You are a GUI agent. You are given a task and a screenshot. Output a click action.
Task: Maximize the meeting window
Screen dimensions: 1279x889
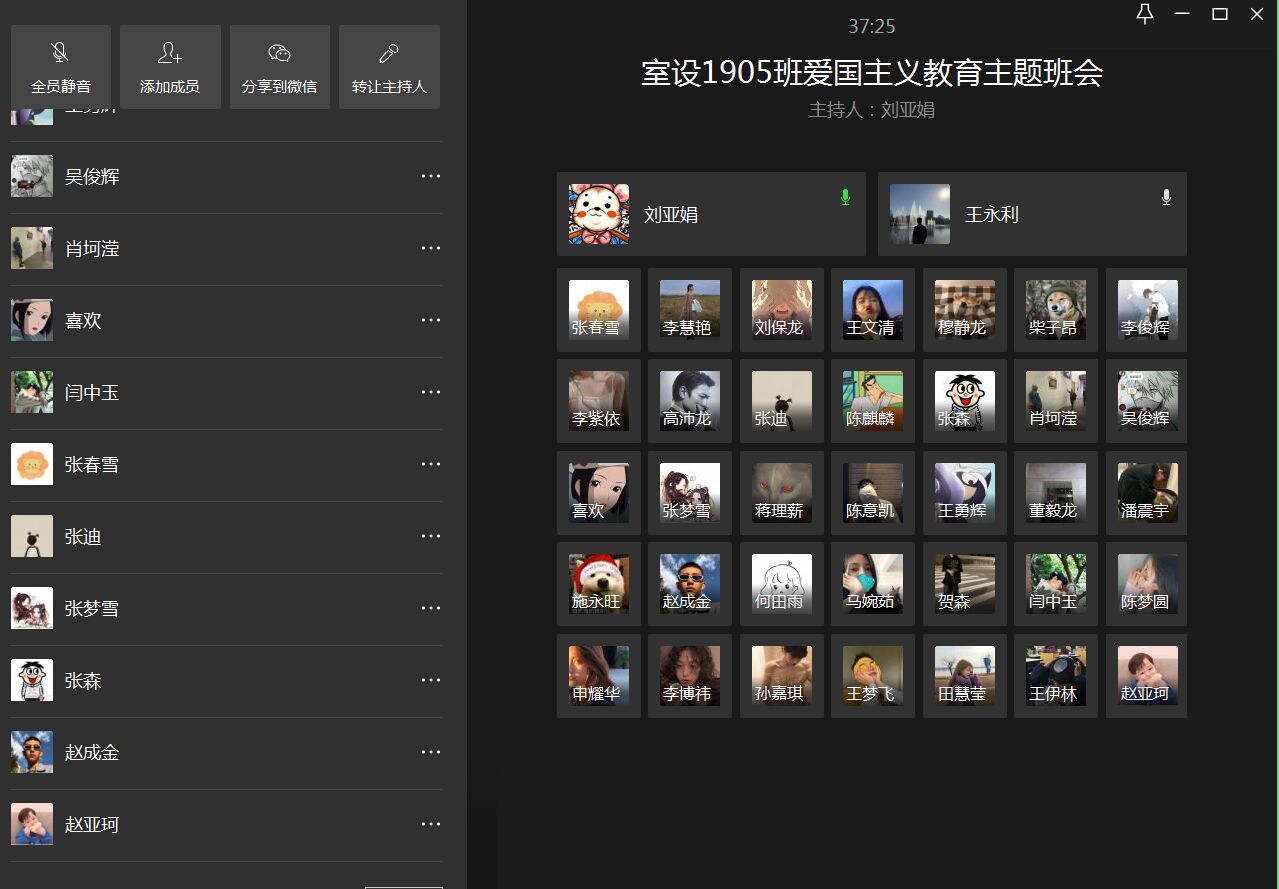point(1219,13)
